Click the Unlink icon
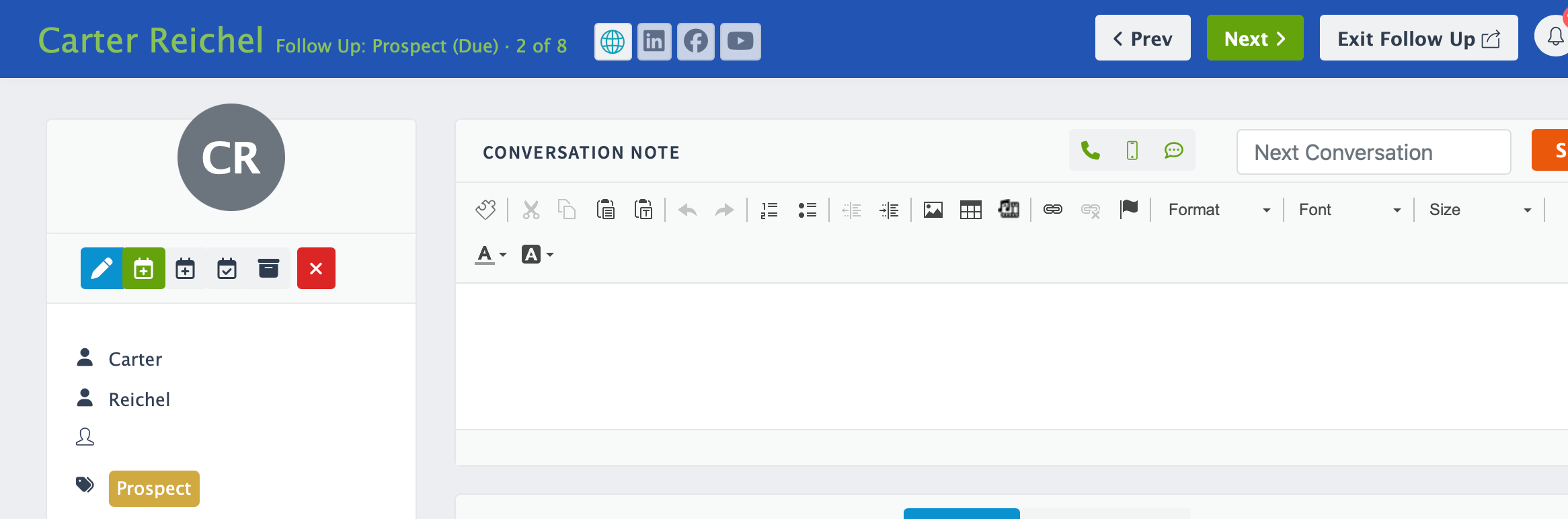This screenshot has height=519, width=1568. coord(1091,210)
